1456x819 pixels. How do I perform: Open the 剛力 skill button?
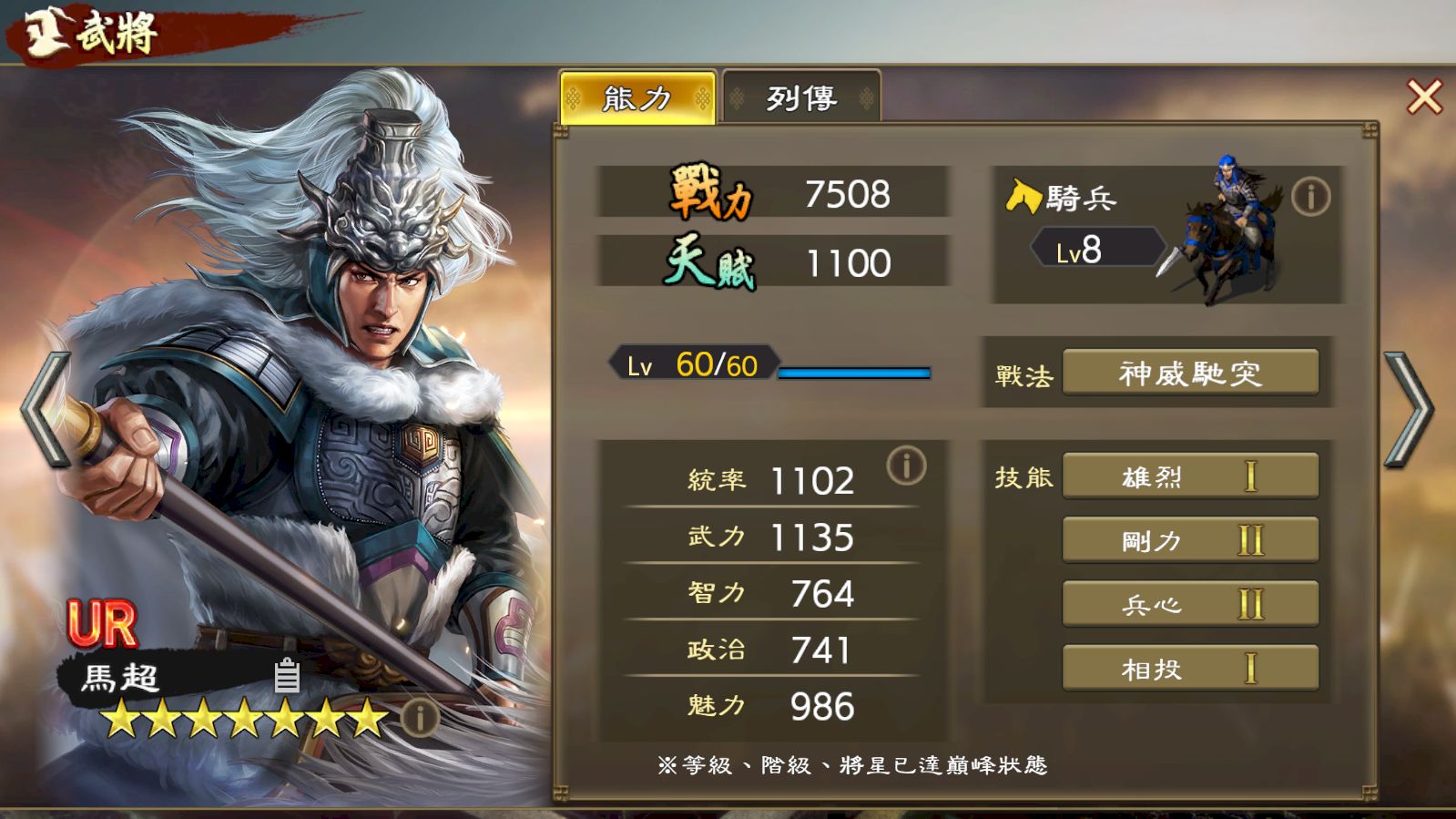click(1190, 540)
